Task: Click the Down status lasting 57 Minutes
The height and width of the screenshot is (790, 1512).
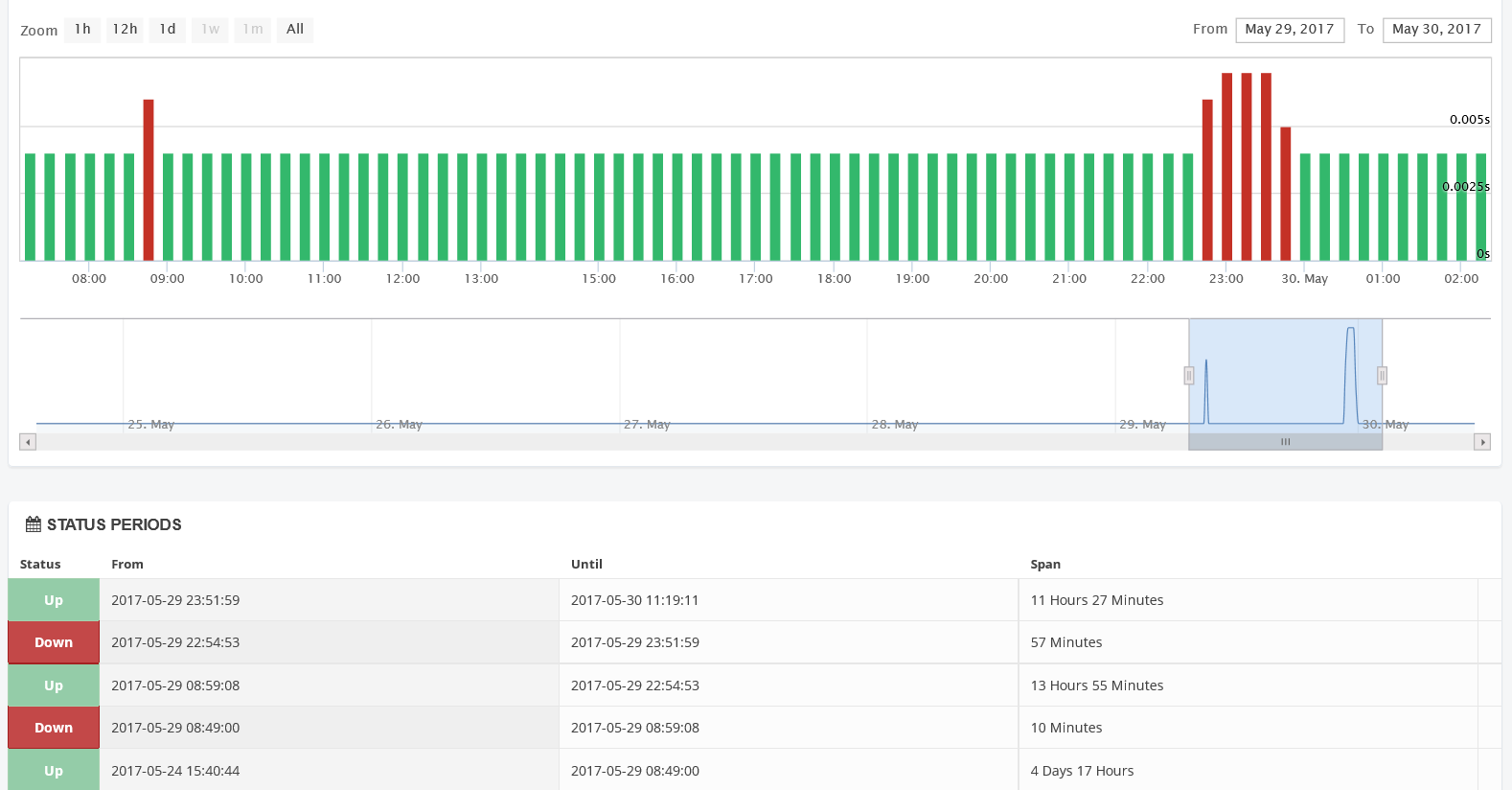Action: coord(54,642)
